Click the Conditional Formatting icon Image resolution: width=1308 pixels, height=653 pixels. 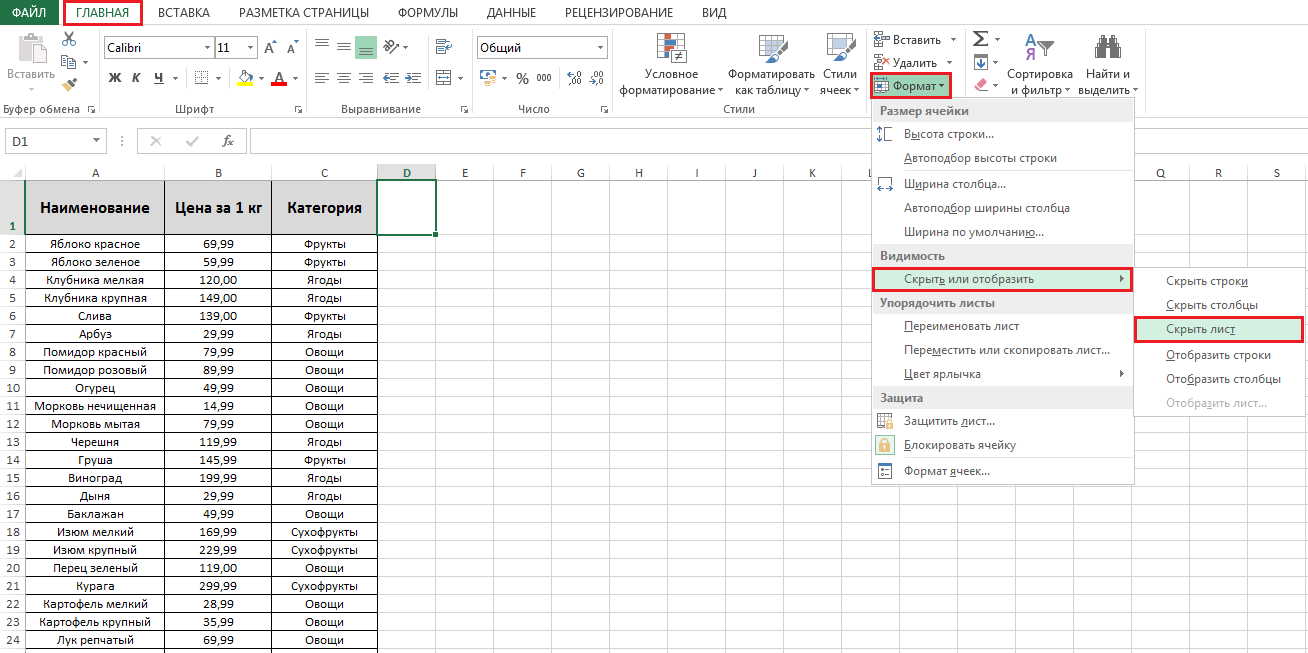tap(670, 48)
